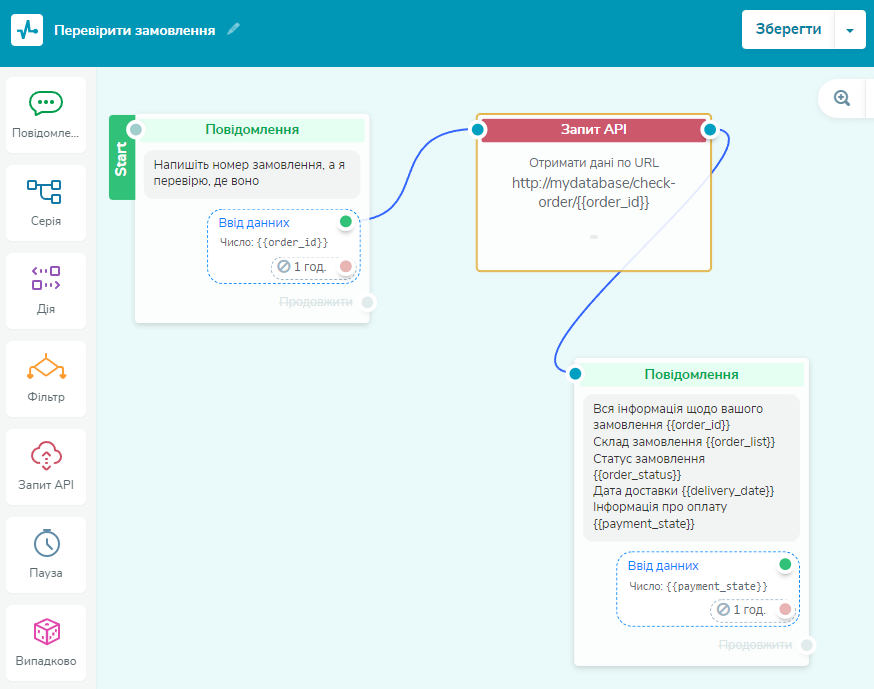Select the Пауза element in the sidebar
874x689 pixels.
click(45, 553)
